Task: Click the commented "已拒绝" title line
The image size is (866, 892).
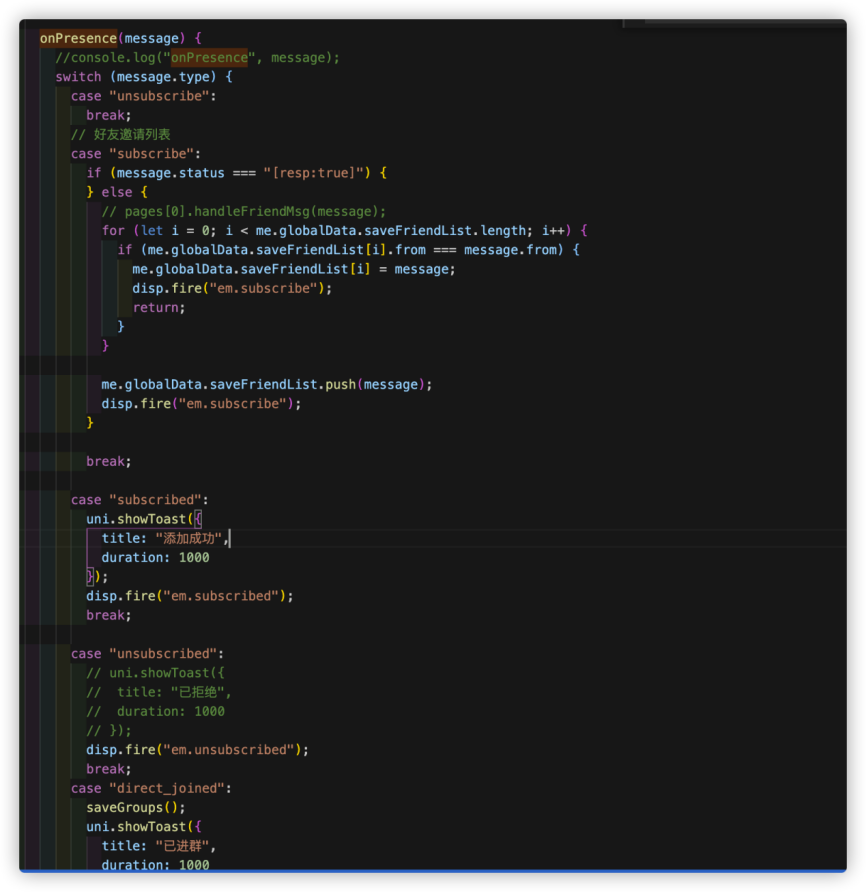Action: (159, 692)
